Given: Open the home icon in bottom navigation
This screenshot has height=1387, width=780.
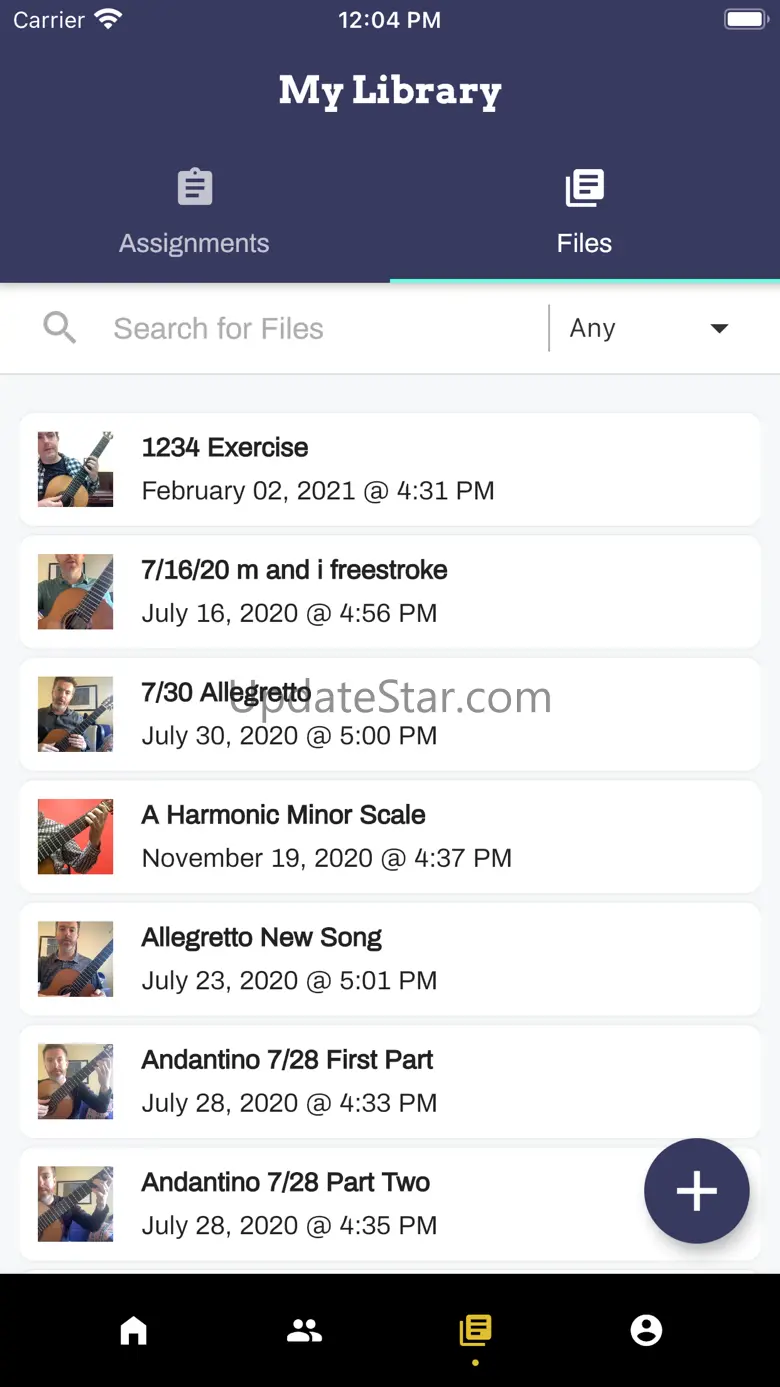Looking at the screenshot, I should (133, 1330).
